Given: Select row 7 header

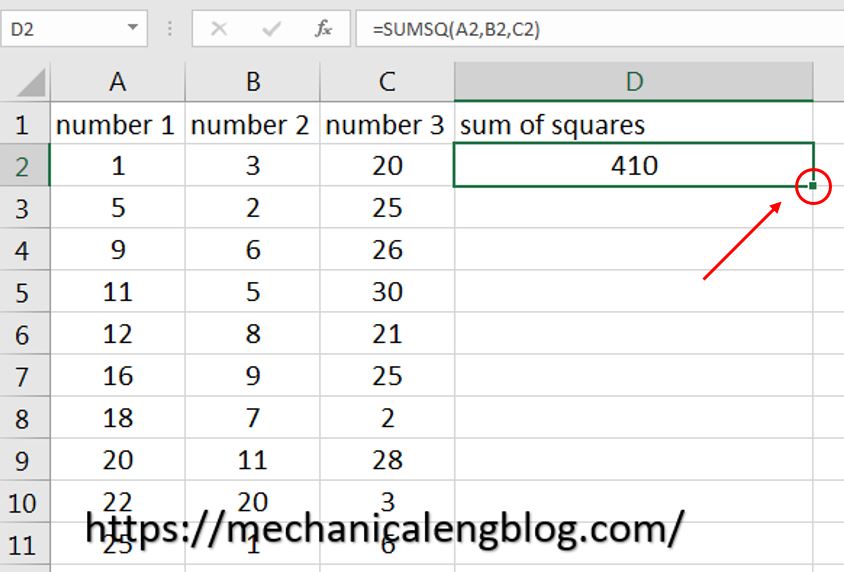Looking at the screenshot, I should (24, 376).
